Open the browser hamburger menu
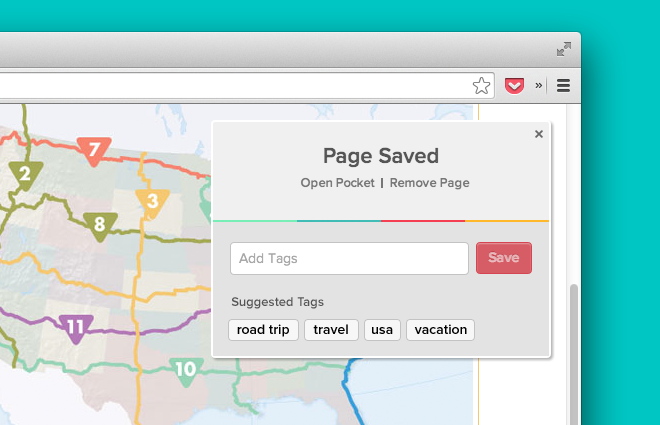Screen dimensions: 660x425 (563, 86)
